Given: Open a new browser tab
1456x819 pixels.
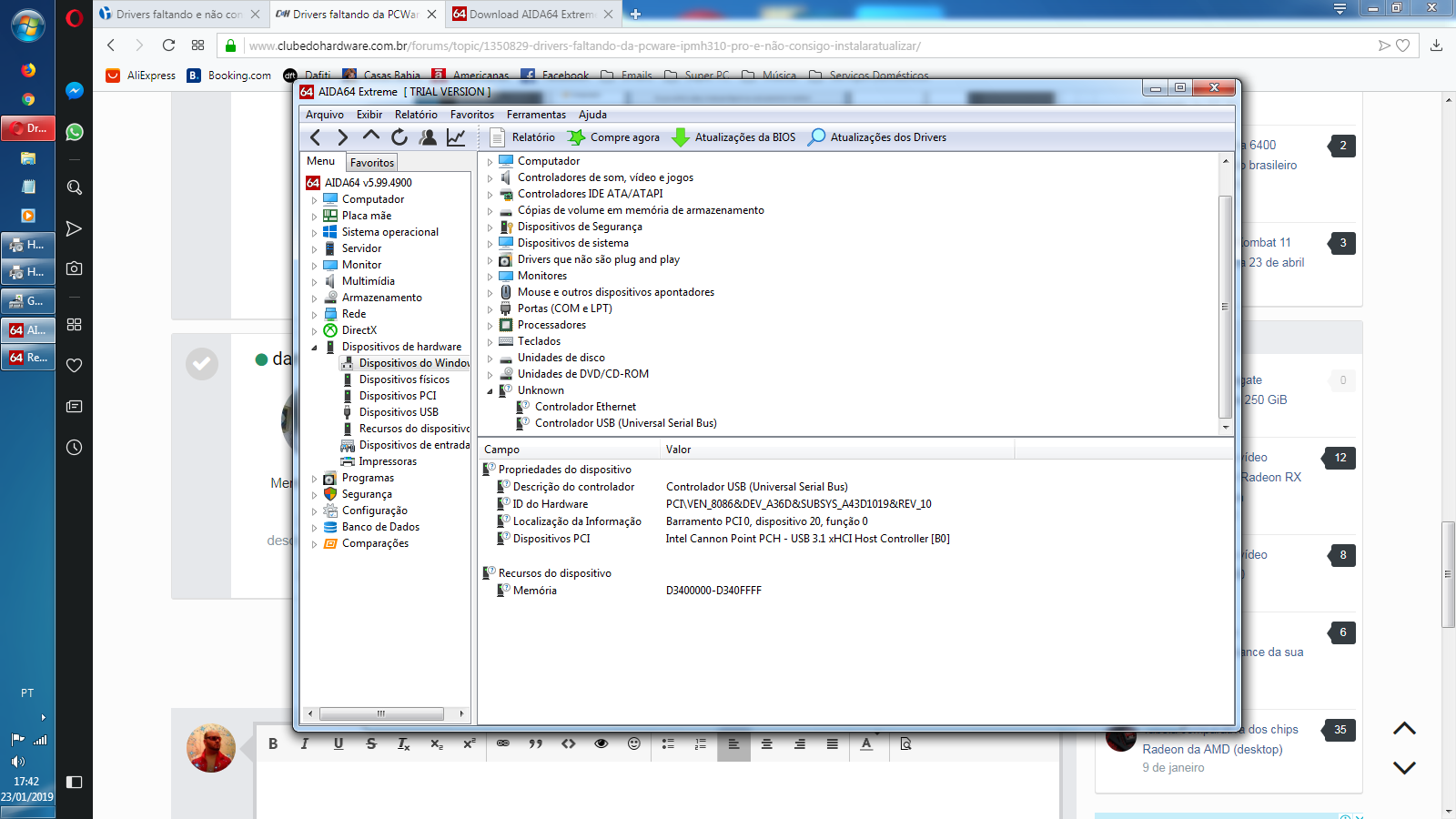Looking at the screenshot, I should (635, 14).
